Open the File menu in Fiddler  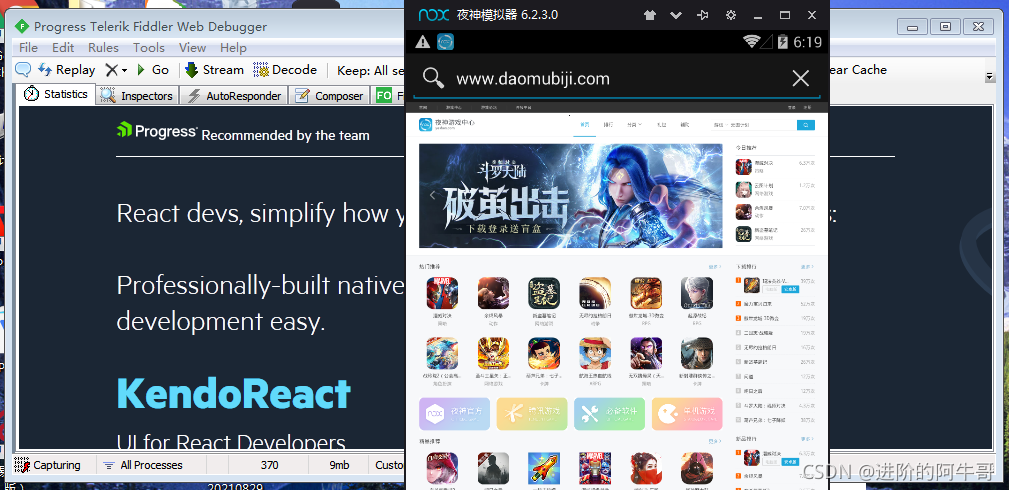(x=28, y=48)
